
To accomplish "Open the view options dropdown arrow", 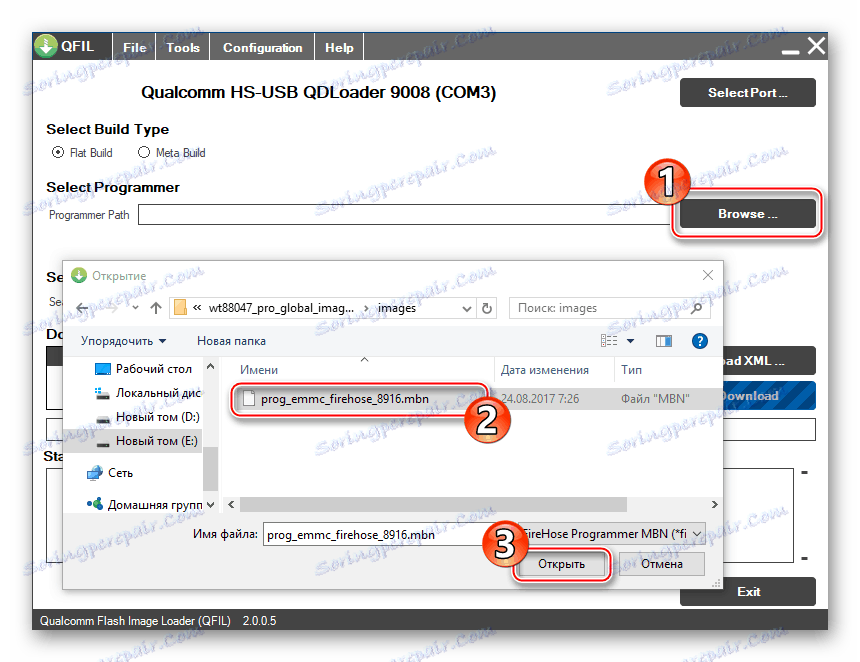I will 630,341.
